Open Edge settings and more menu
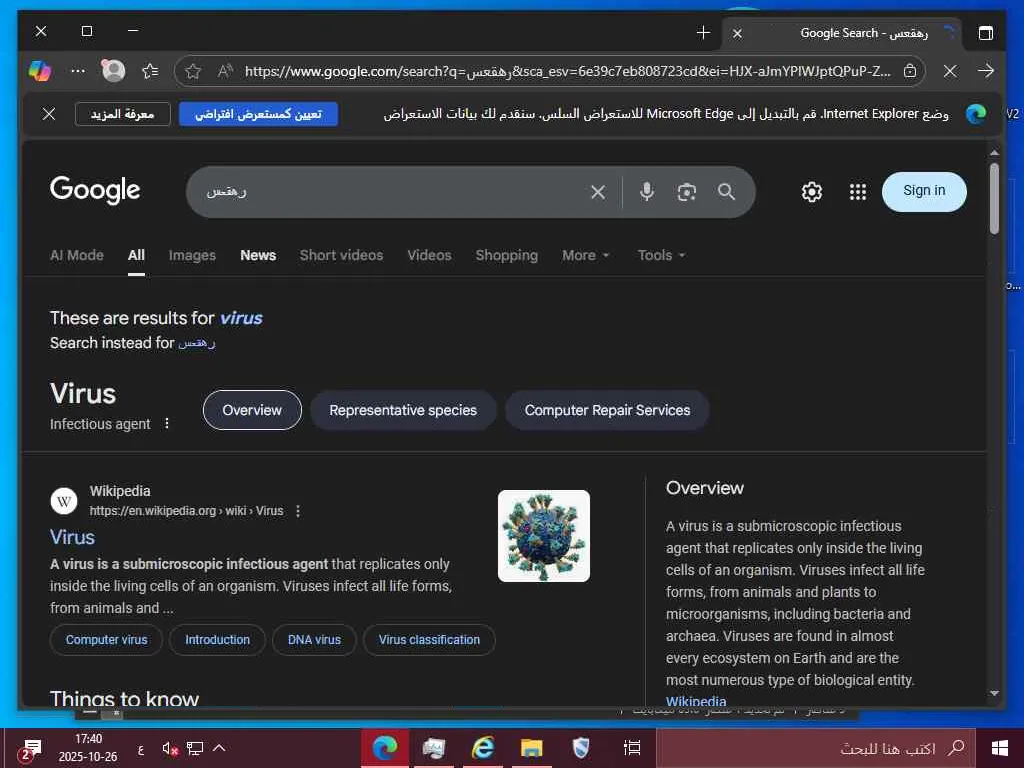The image size is (1024, 768). coord(78,71)
